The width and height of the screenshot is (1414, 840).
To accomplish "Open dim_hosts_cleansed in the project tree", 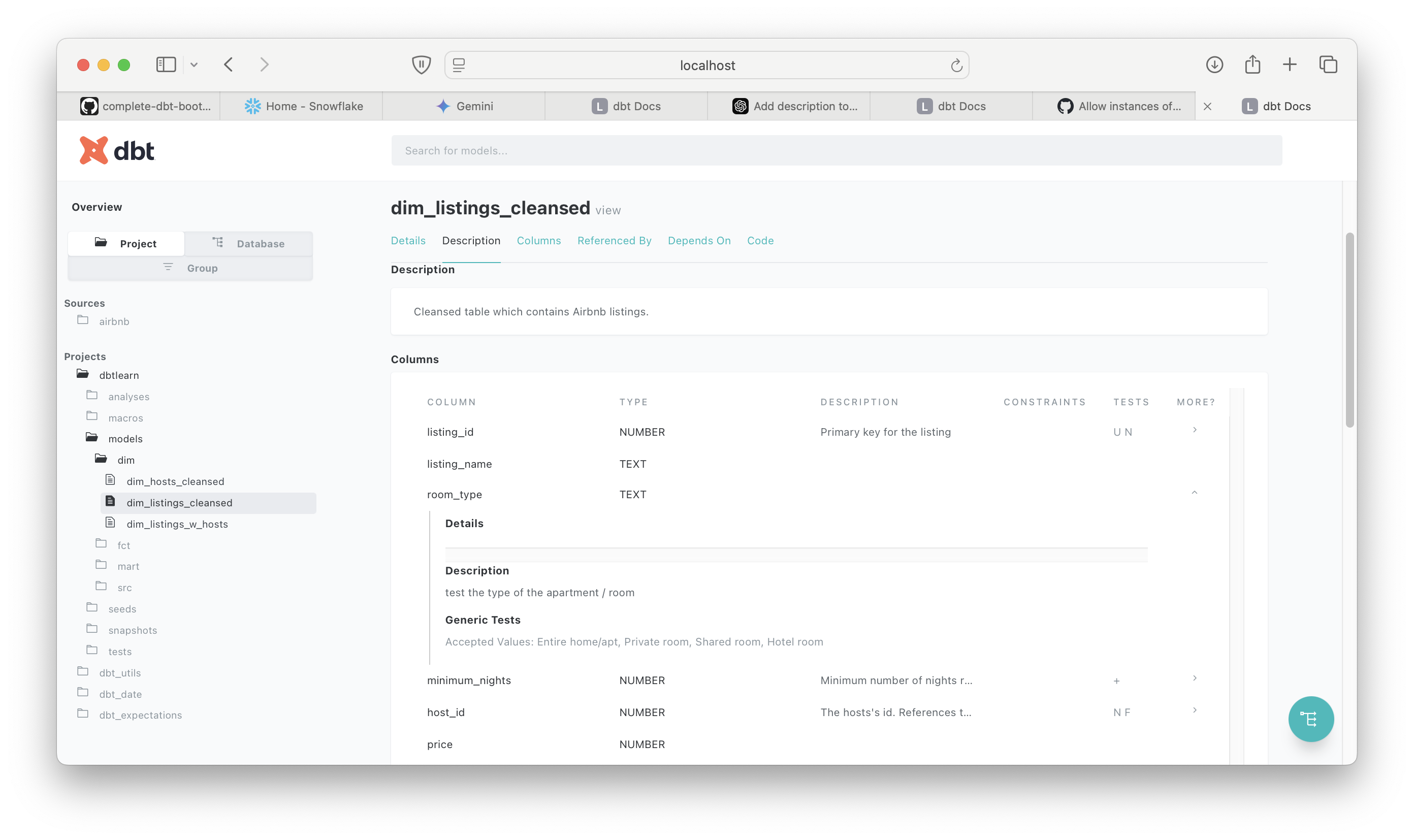I will (175, 481).
